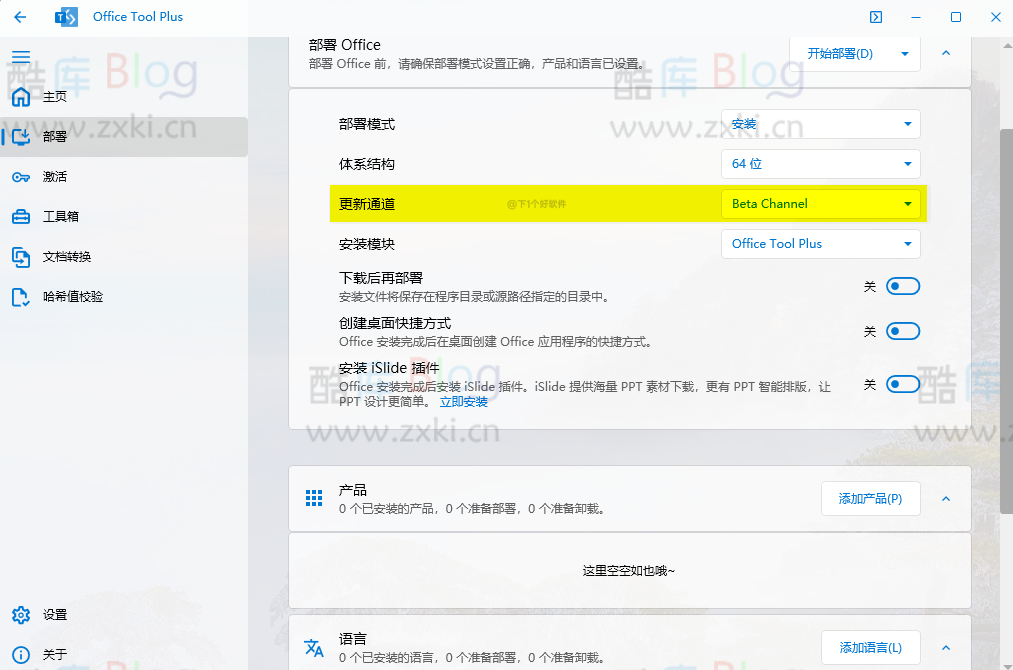The height and width of the screenshot is (670, 1013).
Task: Enable the 下载后再部署 toggle switch
Action: pyautogui.click(x=902, y=286)
